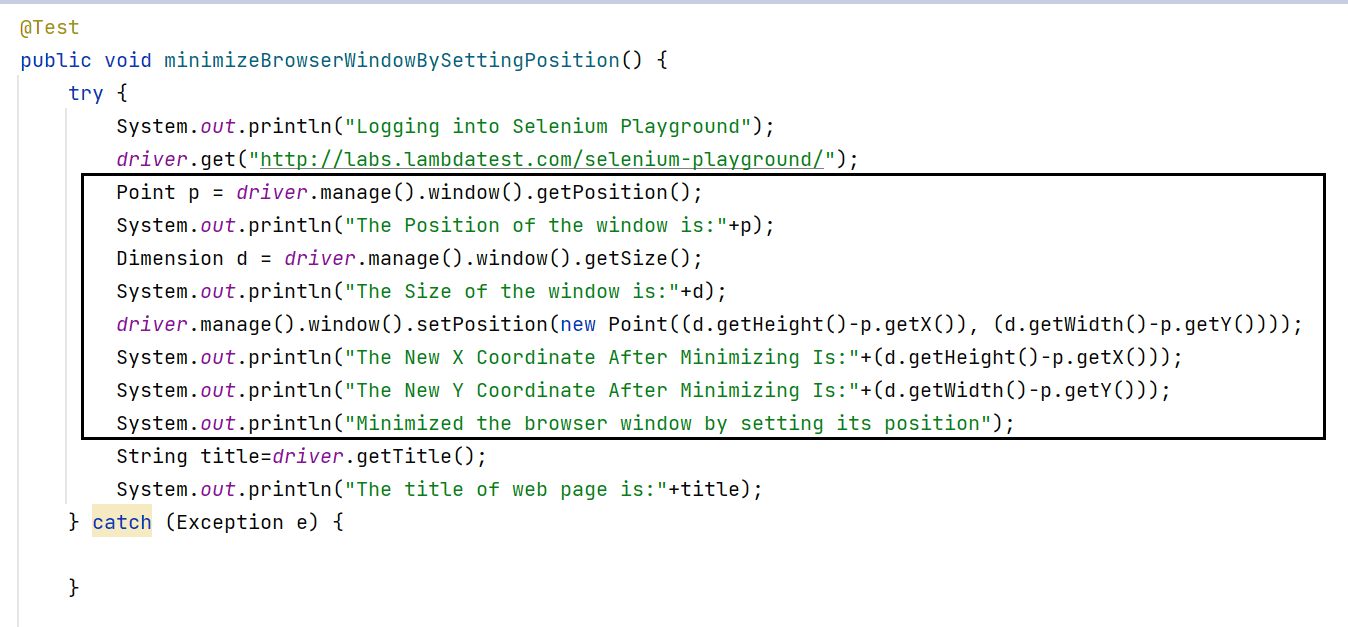Click "The New Y Coordinate After Minimizing Is:" string

tap(603, 390)
